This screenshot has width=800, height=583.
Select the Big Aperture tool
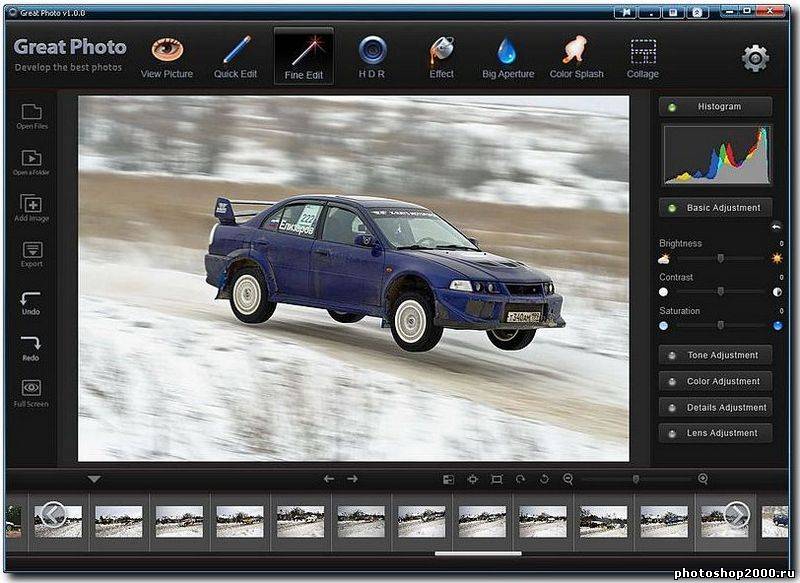508,56
